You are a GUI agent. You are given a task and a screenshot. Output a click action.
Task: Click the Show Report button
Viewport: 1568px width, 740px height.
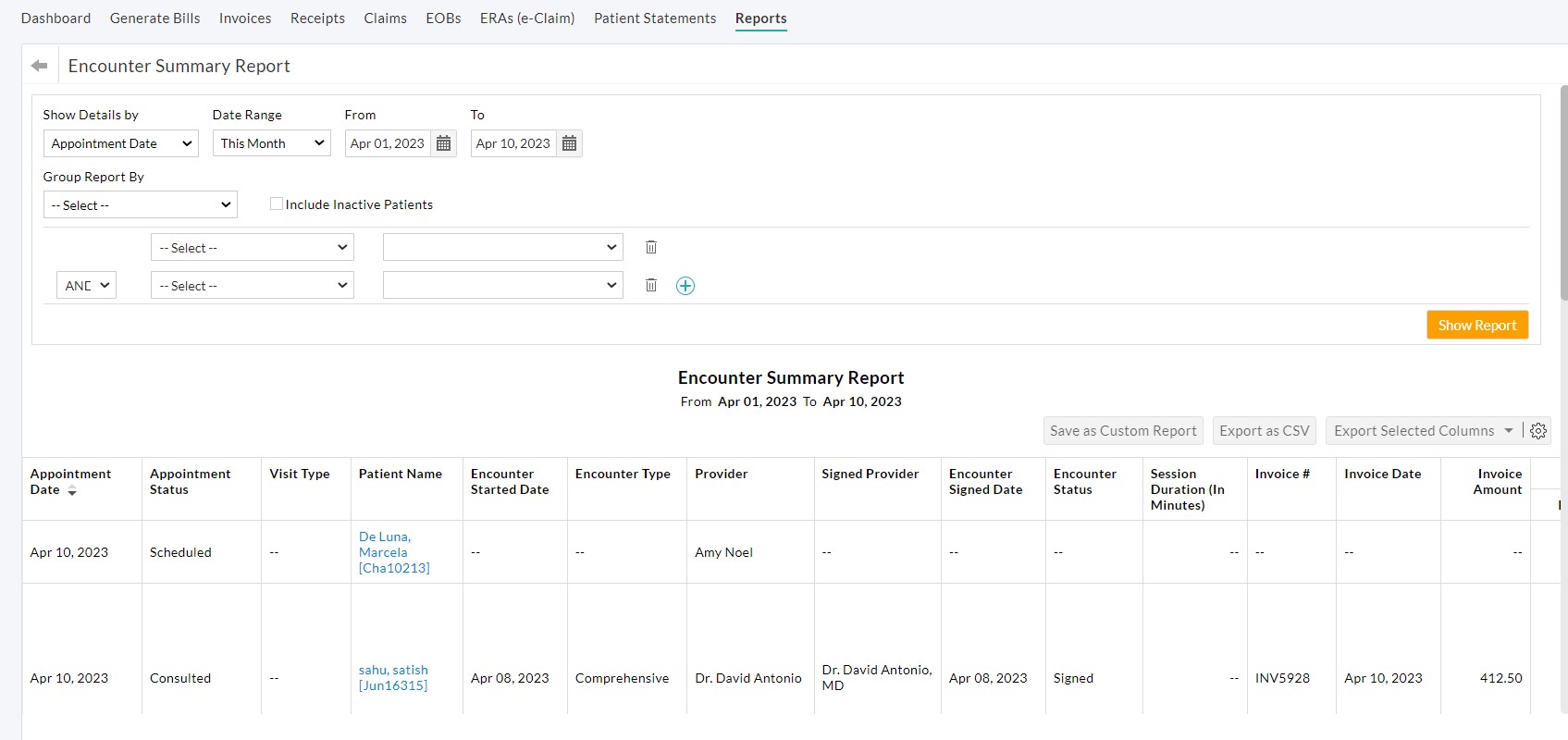[x=1476, y=325]
